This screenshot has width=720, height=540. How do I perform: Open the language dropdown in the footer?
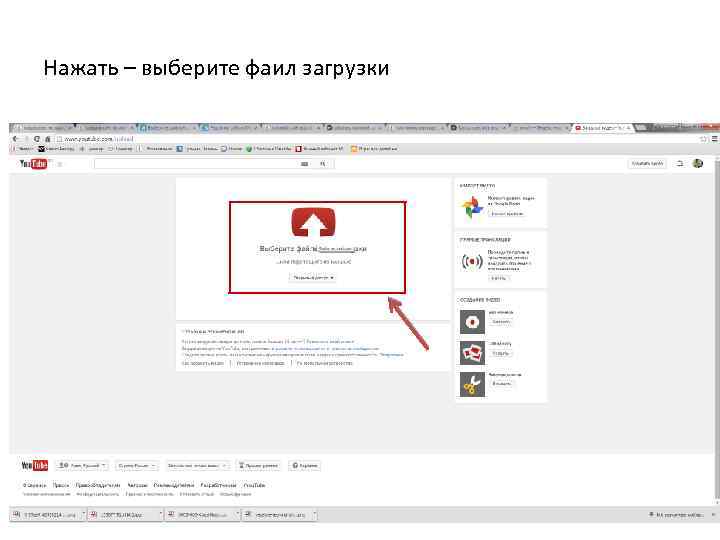[82, 466]
